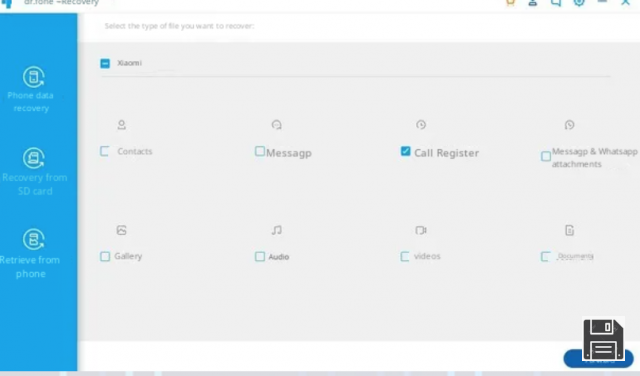Enable Messagp & Whatsapp attachments checkbox
640x376 pixels.
click(x=546, y=156)
